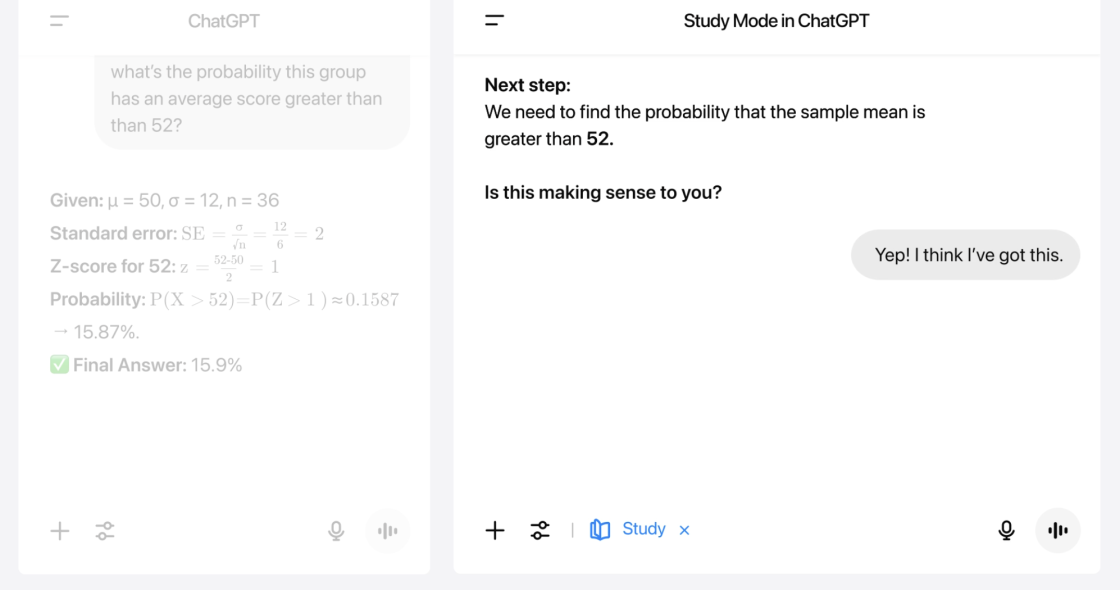Remove Study mode with the x

tap(684, 530)
